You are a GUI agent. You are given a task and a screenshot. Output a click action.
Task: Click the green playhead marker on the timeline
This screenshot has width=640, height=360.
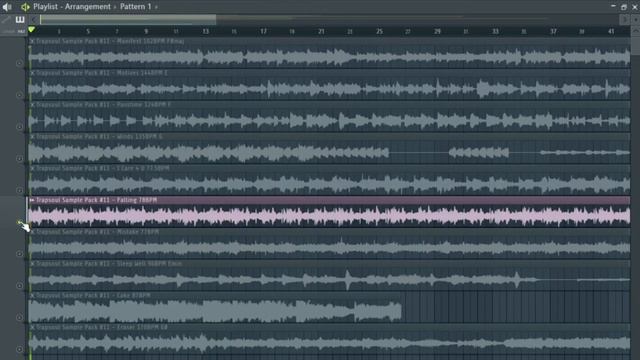pos(31,30)
